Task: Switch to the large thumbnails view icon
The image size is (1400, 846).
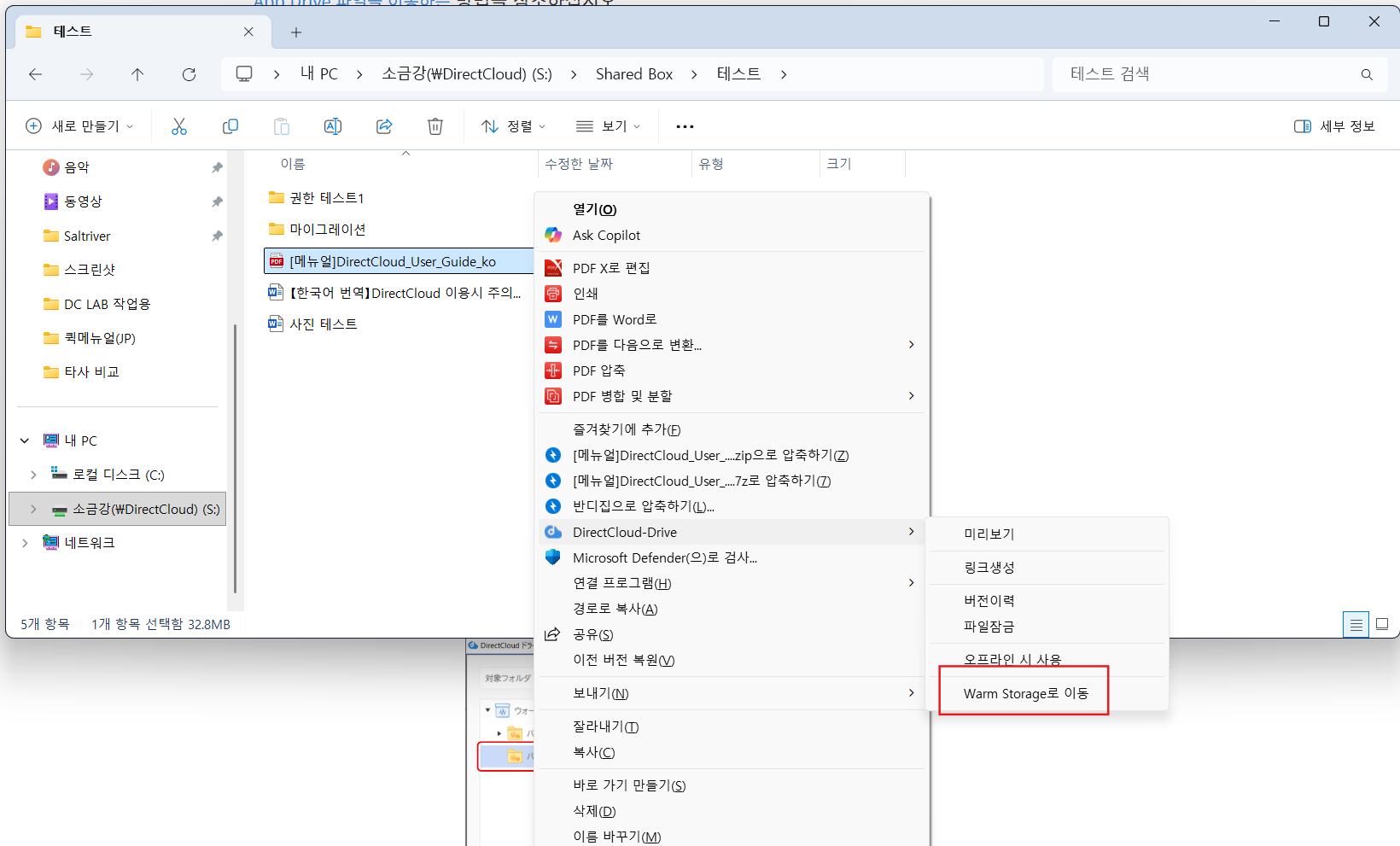Action: click(x=1382, y=624)
